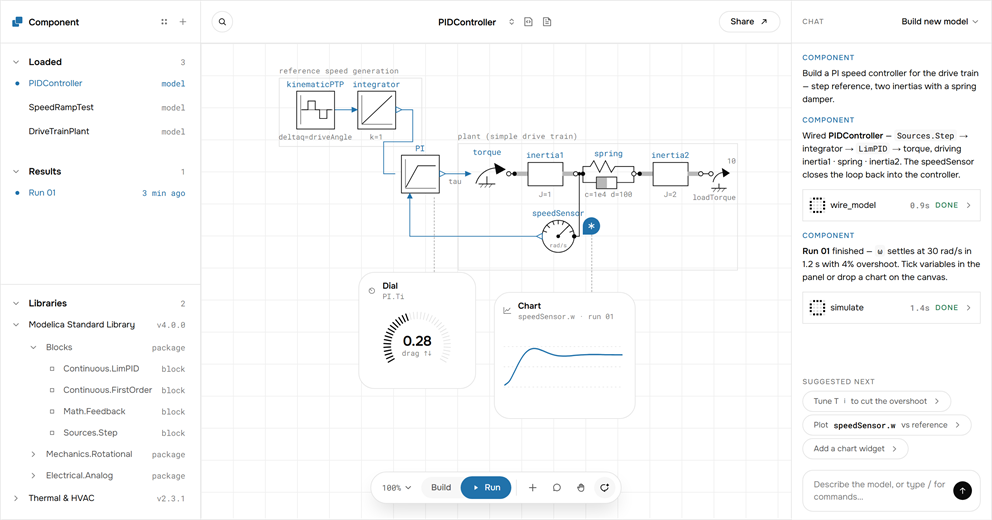Select the kinematicPTP block
The height and width of the screenshot is (520, 992).
[315, 110]
